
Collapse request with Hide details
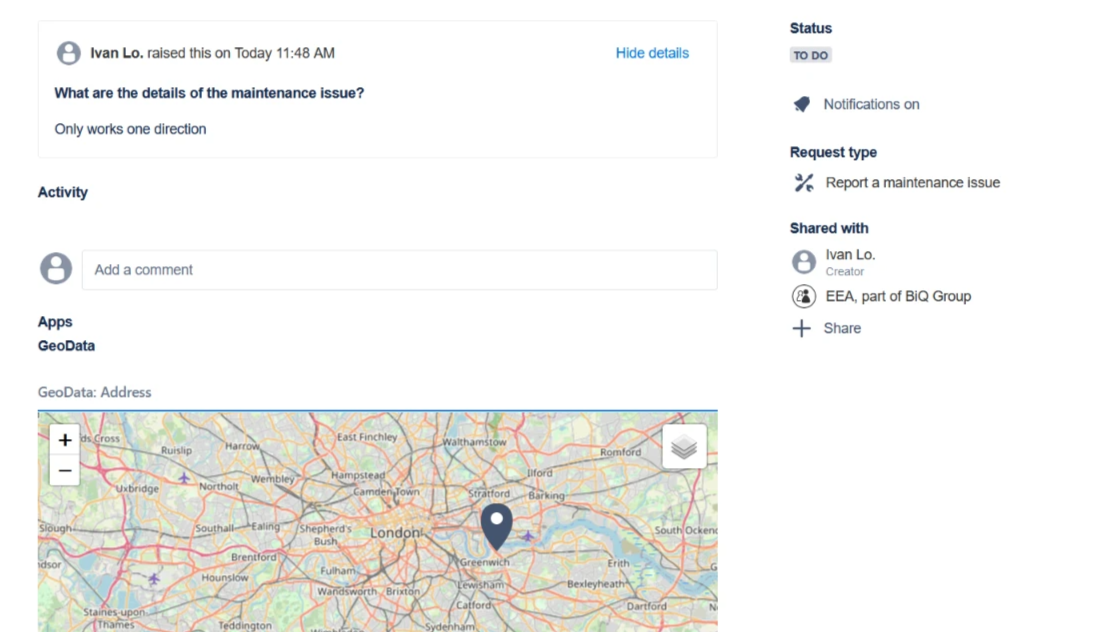pyautogui.click(x=652, y=53)
